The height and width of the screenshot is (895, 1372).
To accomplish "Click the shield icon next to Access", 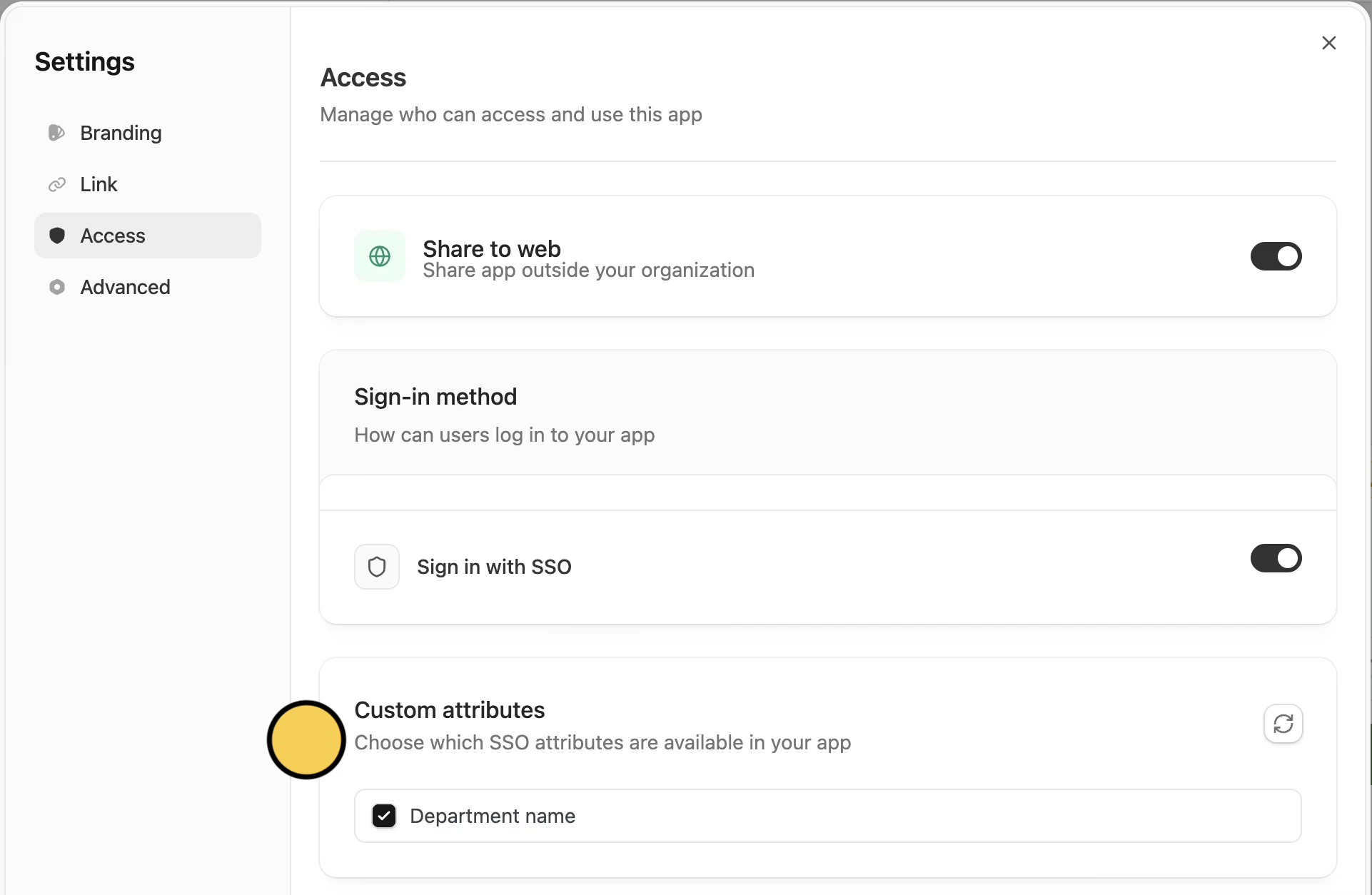I will (x=57, y=236).
